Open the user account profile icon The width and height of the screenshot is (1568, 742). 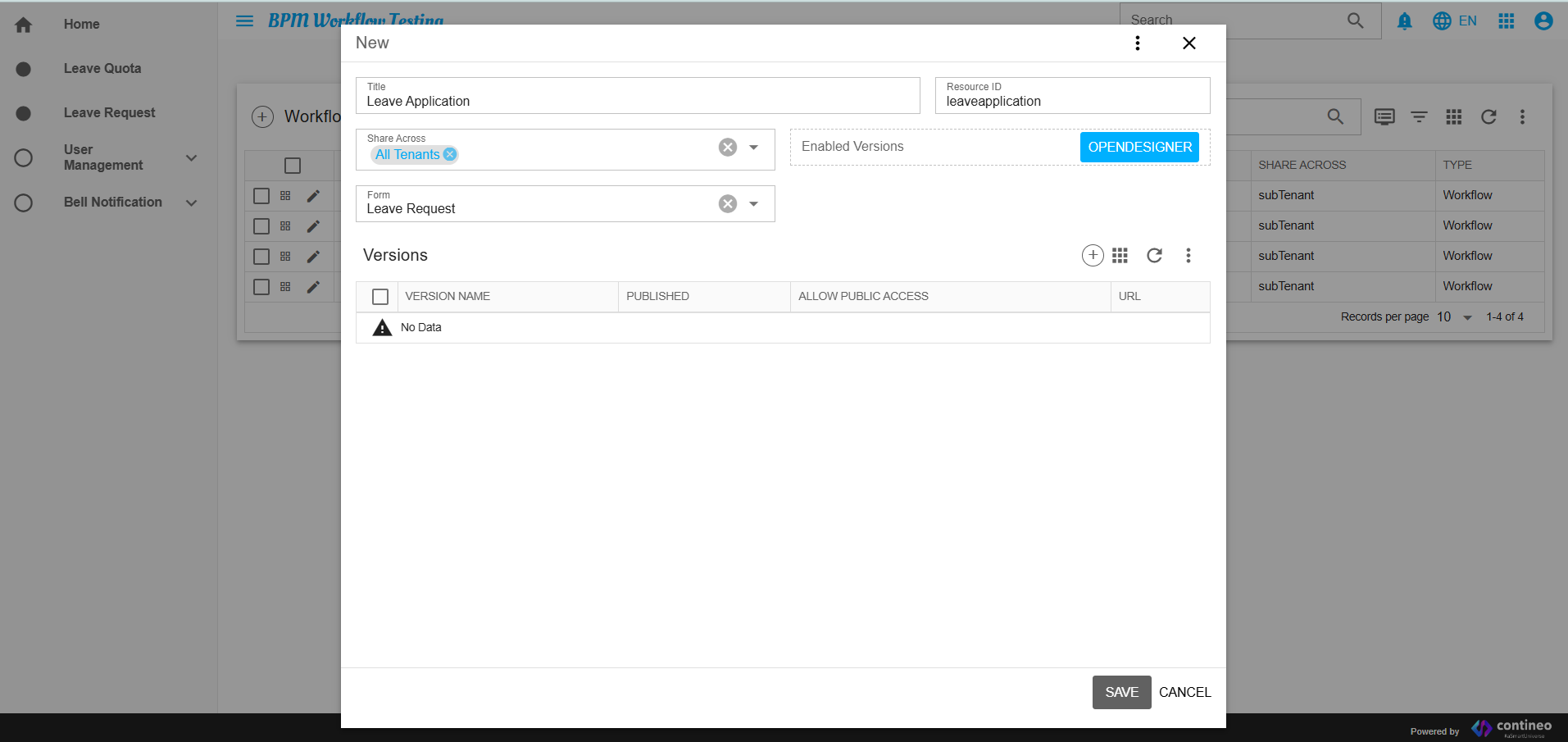point(1543,21)
